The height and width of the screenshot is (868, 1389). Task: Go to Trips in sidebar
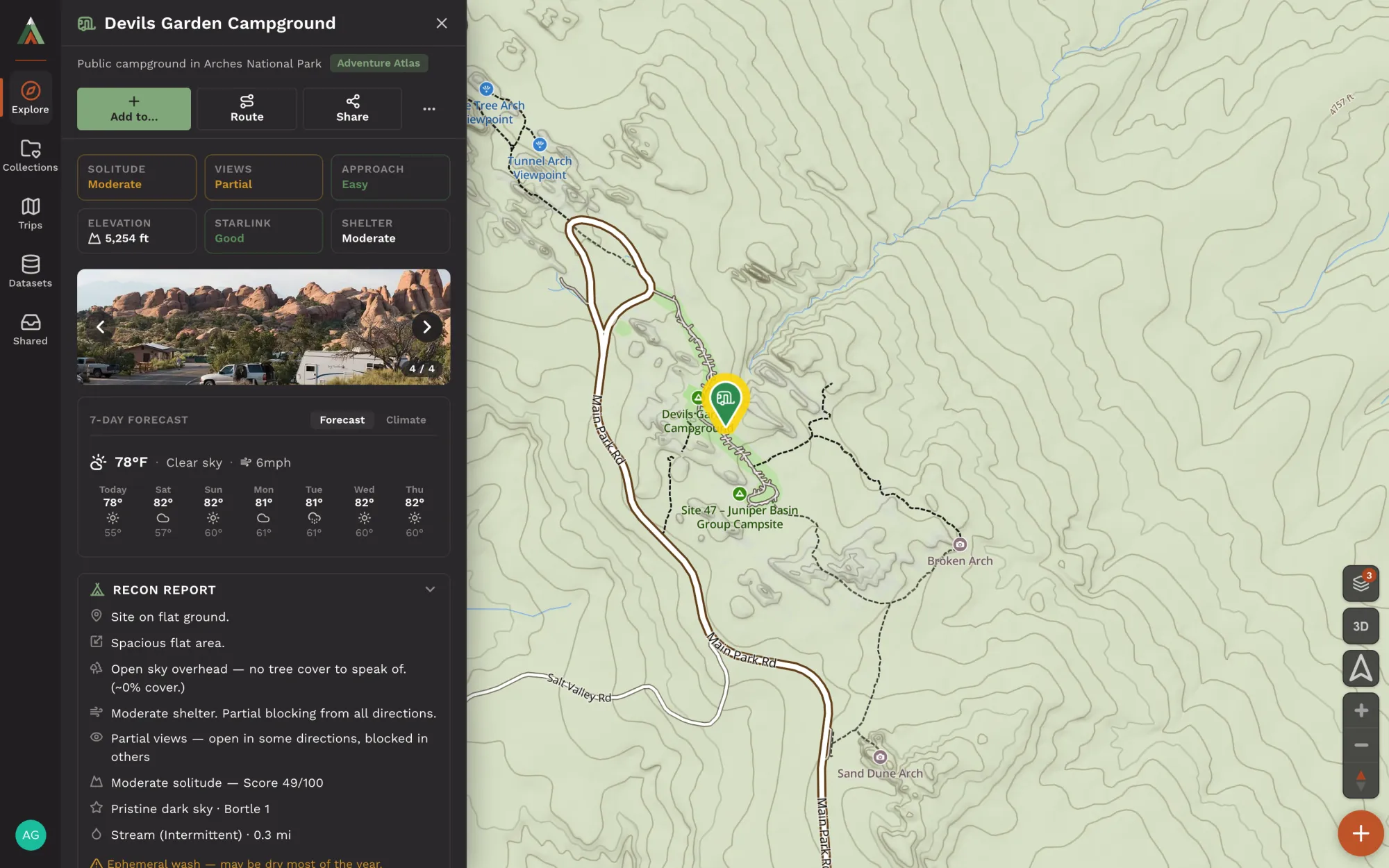coord(31,214)
